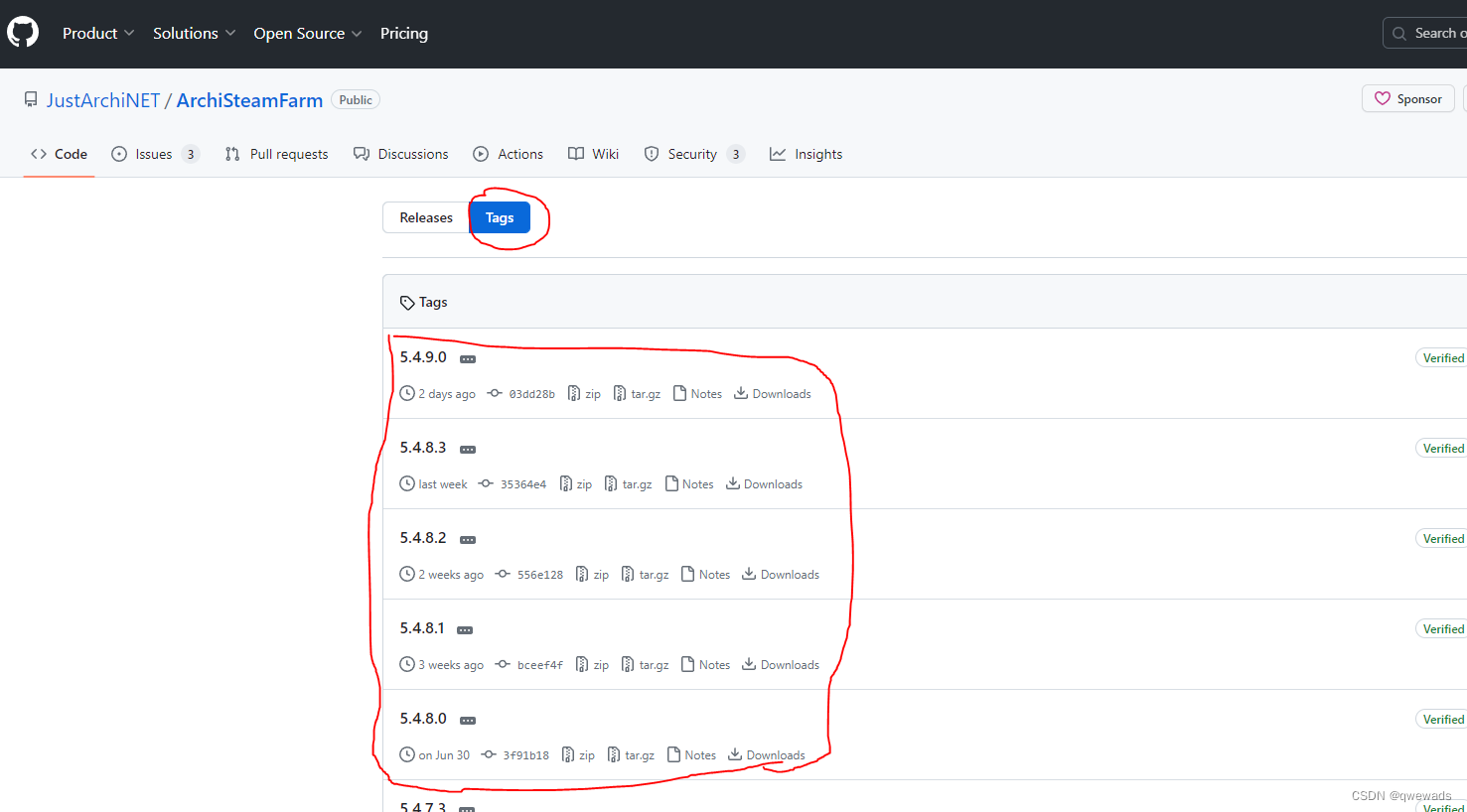Screen dimensions: 1467x812
Task: Click the Verified badge for 5.4.8.3
Action: coord(1442,449)
